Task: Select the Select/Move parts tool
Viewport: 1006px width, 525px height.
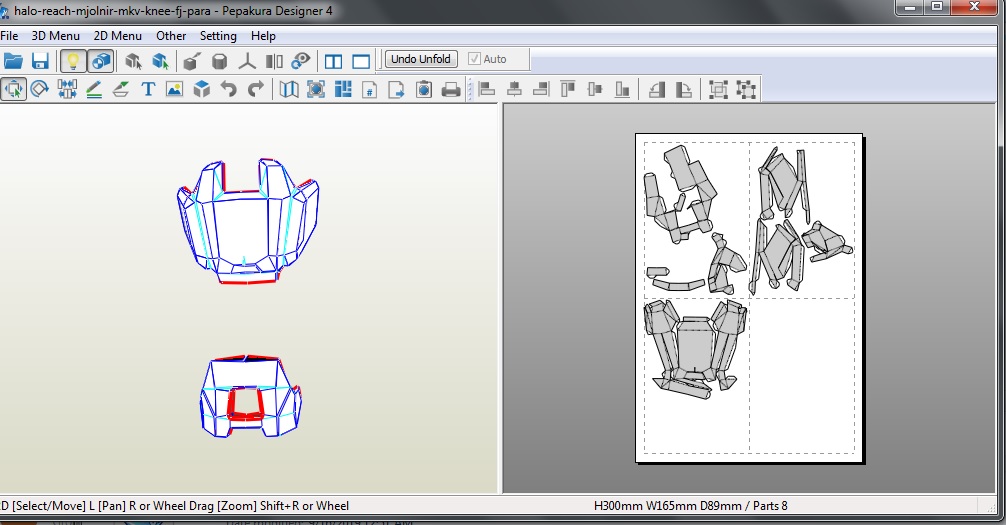Action: [13, 89]
